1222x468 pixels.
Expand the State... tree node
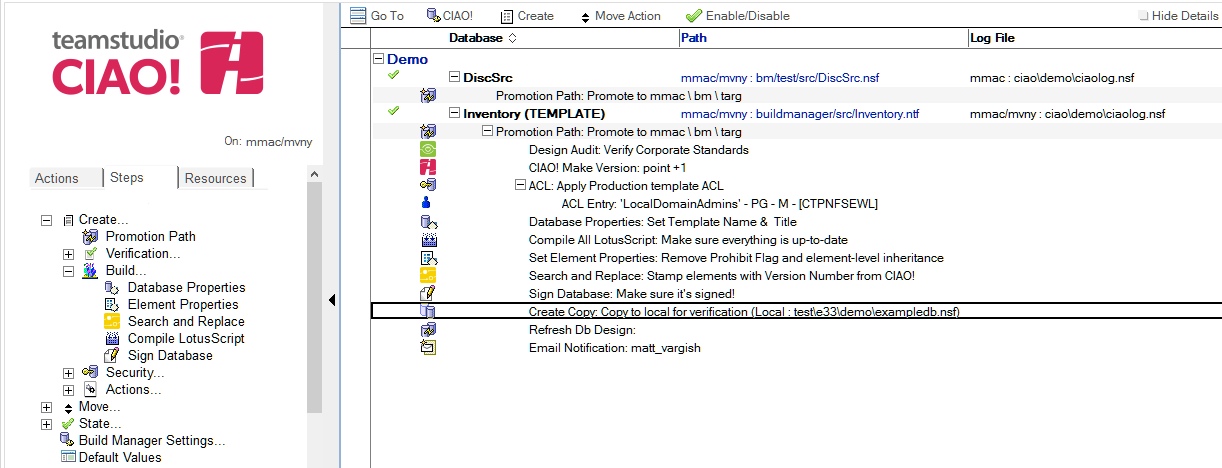tap(46, 424)
